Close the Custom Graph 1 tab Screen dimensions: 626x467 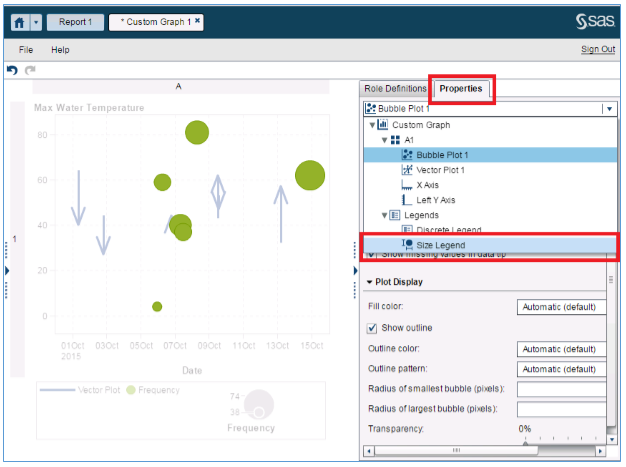(197, 20)
